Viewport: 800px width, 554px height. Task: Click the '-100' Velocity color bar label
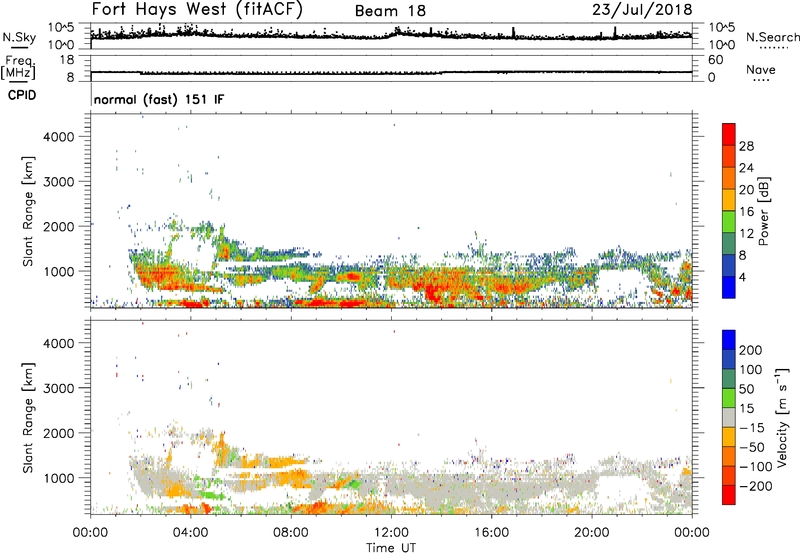[756, 467]
